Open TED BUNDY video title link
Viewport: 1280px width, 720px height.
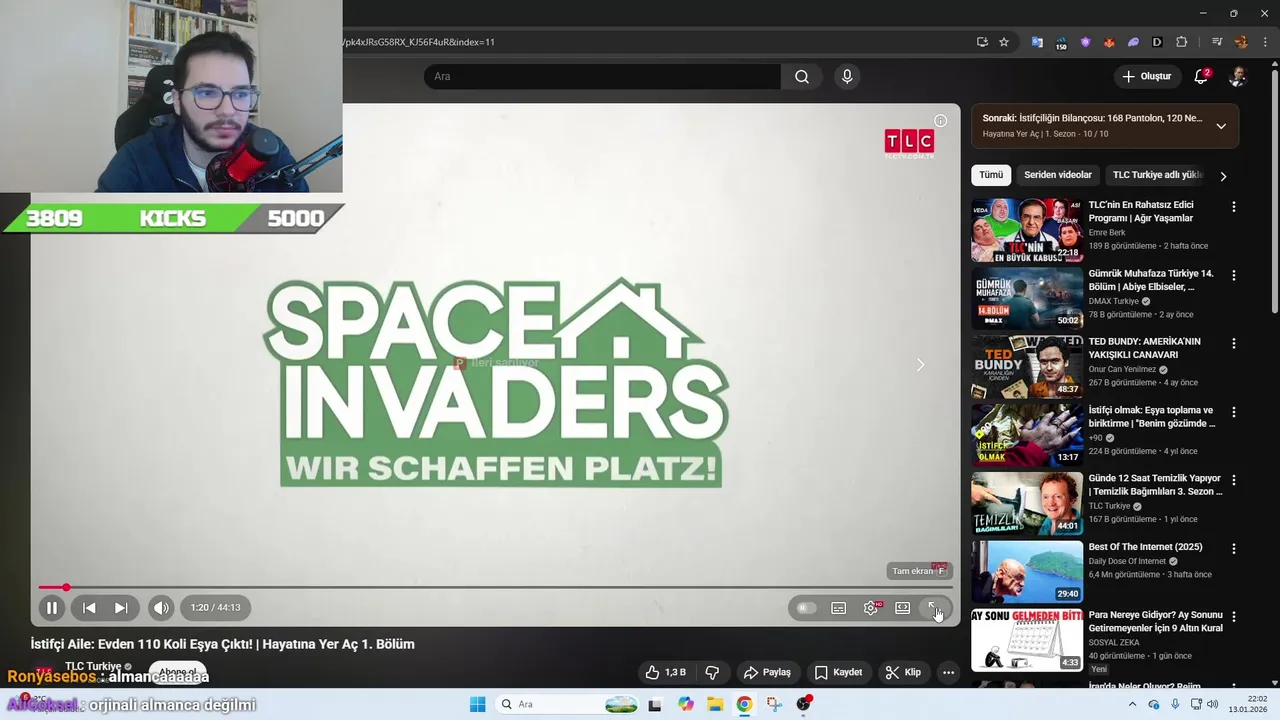[1144, 348]
